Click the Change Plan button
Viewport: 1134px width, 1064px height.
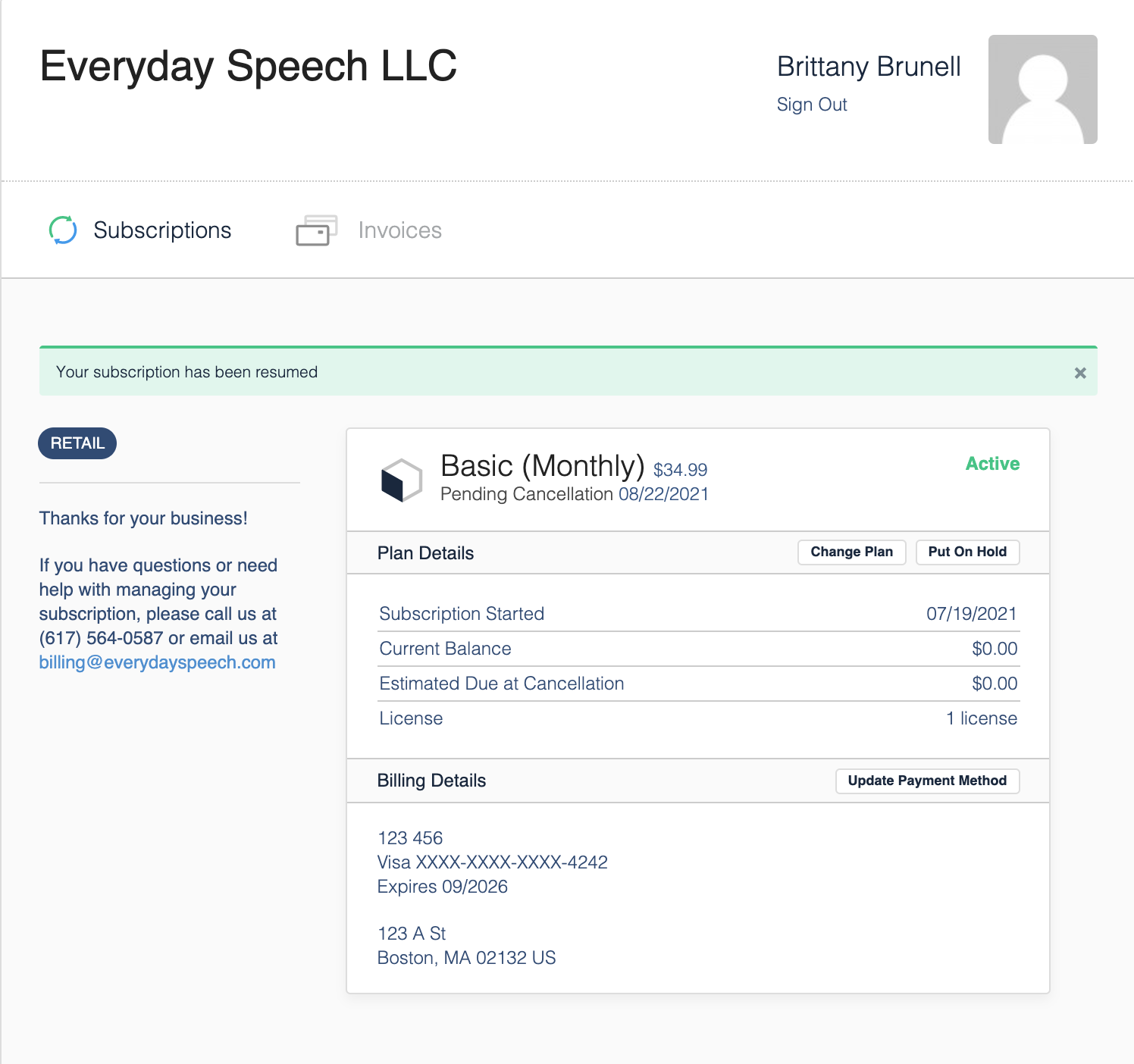851,552
